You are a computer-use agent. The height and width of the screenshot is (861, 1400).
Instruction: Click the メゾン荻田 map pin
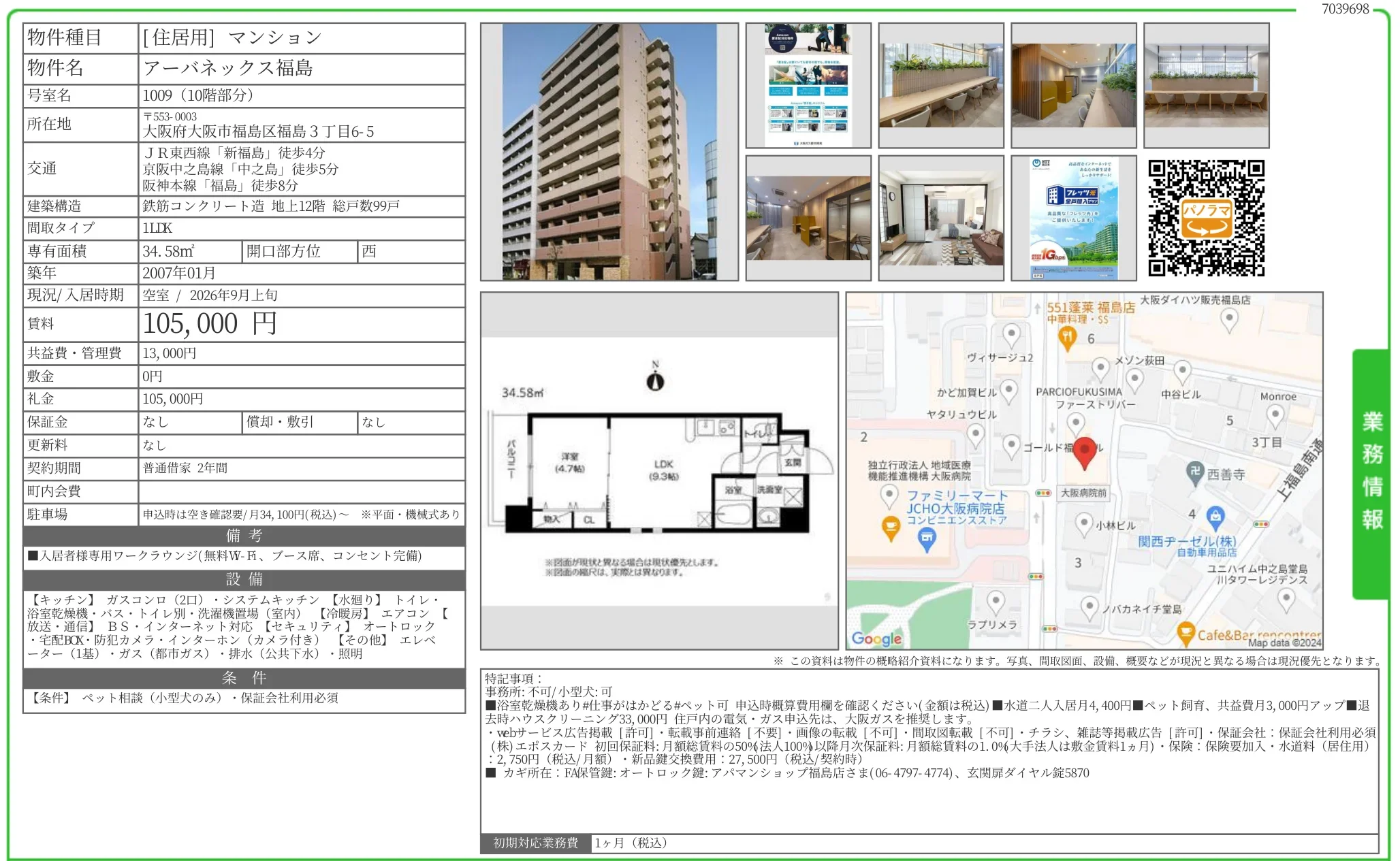1100,370
